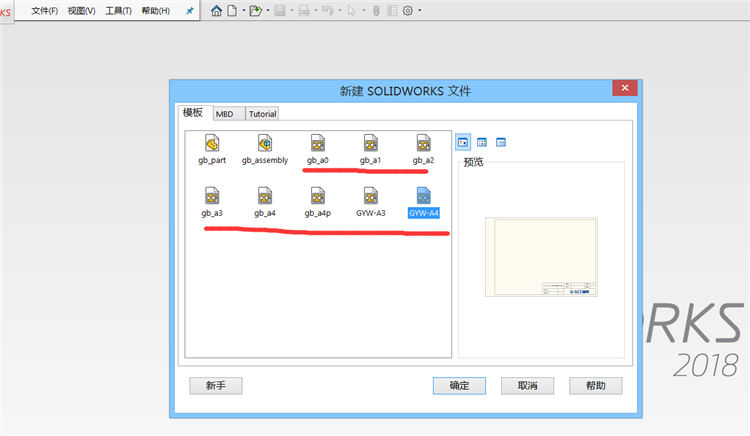Expand the Undo dropdown arrow
Image resolution: width=750 pixels, height=436 pixels.
coord(340,11)
